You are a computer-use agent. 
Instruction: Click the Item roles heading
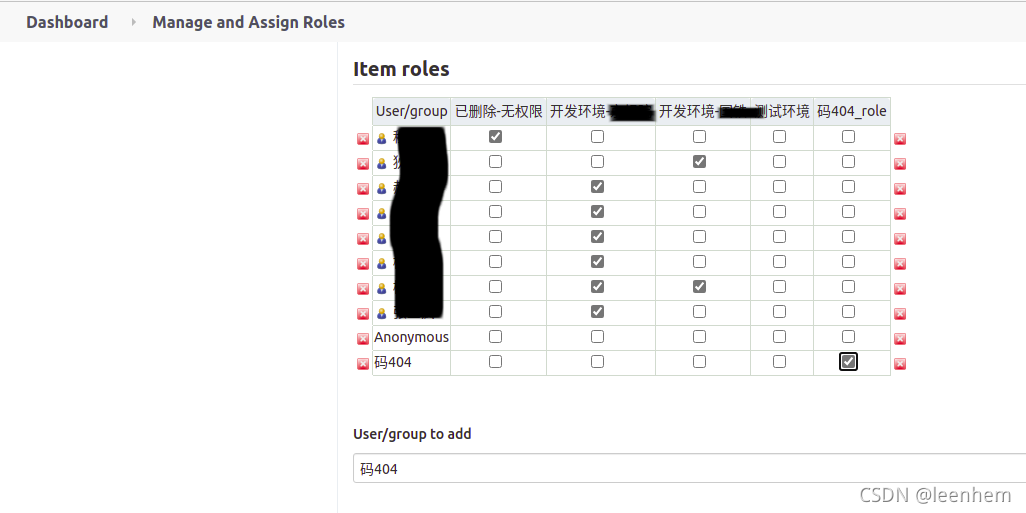coord(401,69)
